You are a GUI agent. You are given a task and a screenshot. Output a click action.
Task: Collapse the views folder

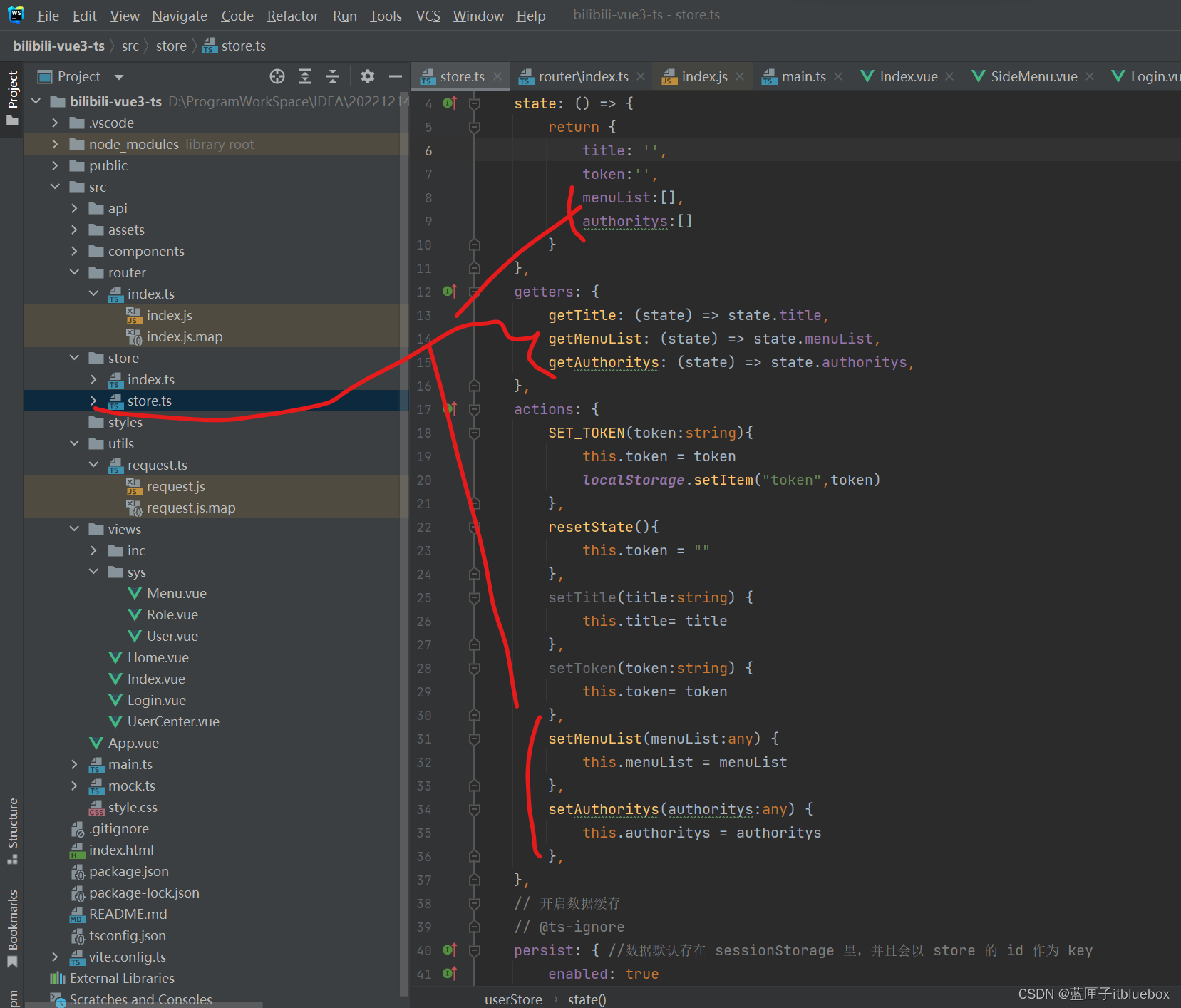click(74, 529)
